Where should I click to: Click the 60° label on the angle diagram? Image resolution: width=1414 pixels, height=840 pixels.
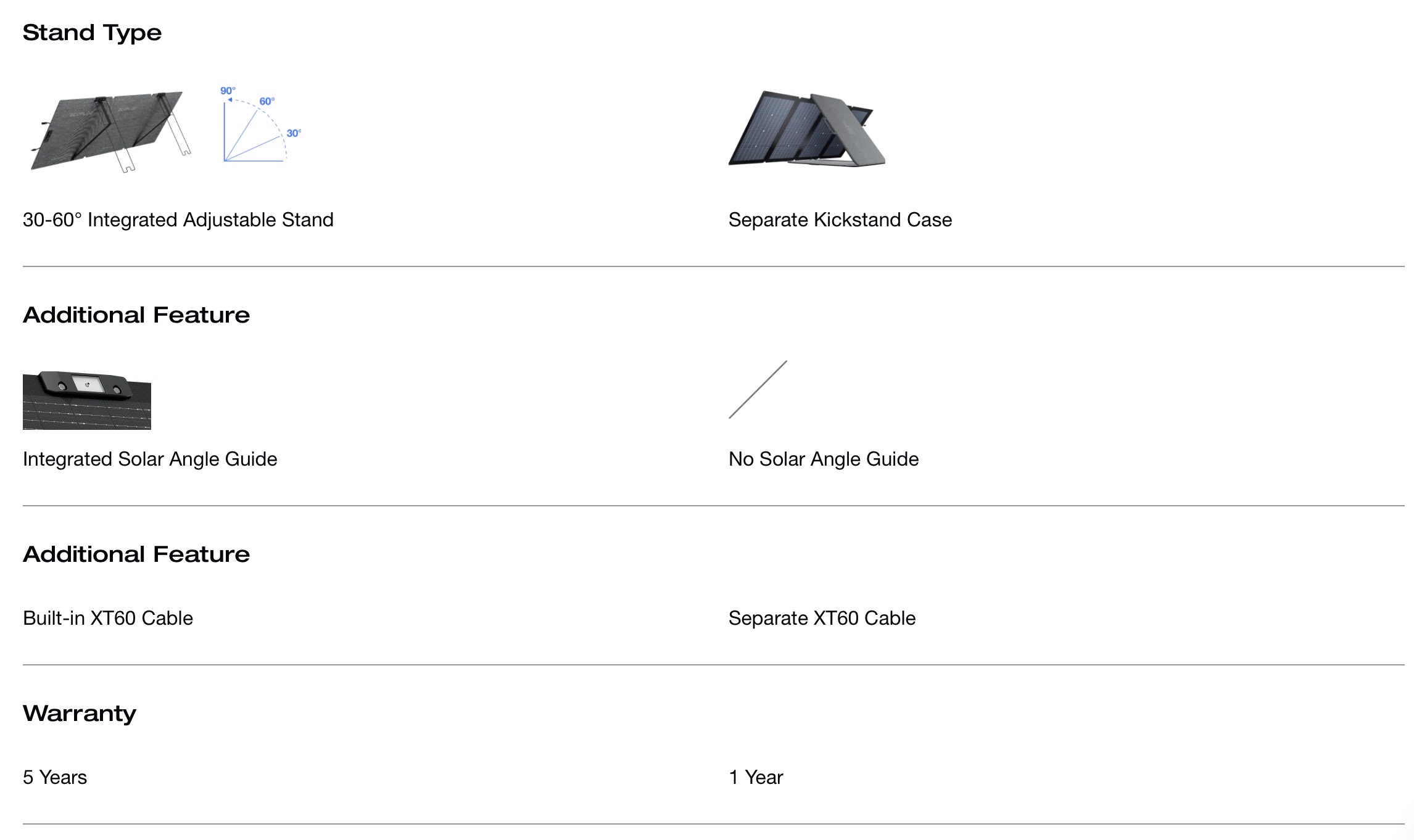[267, 101]
